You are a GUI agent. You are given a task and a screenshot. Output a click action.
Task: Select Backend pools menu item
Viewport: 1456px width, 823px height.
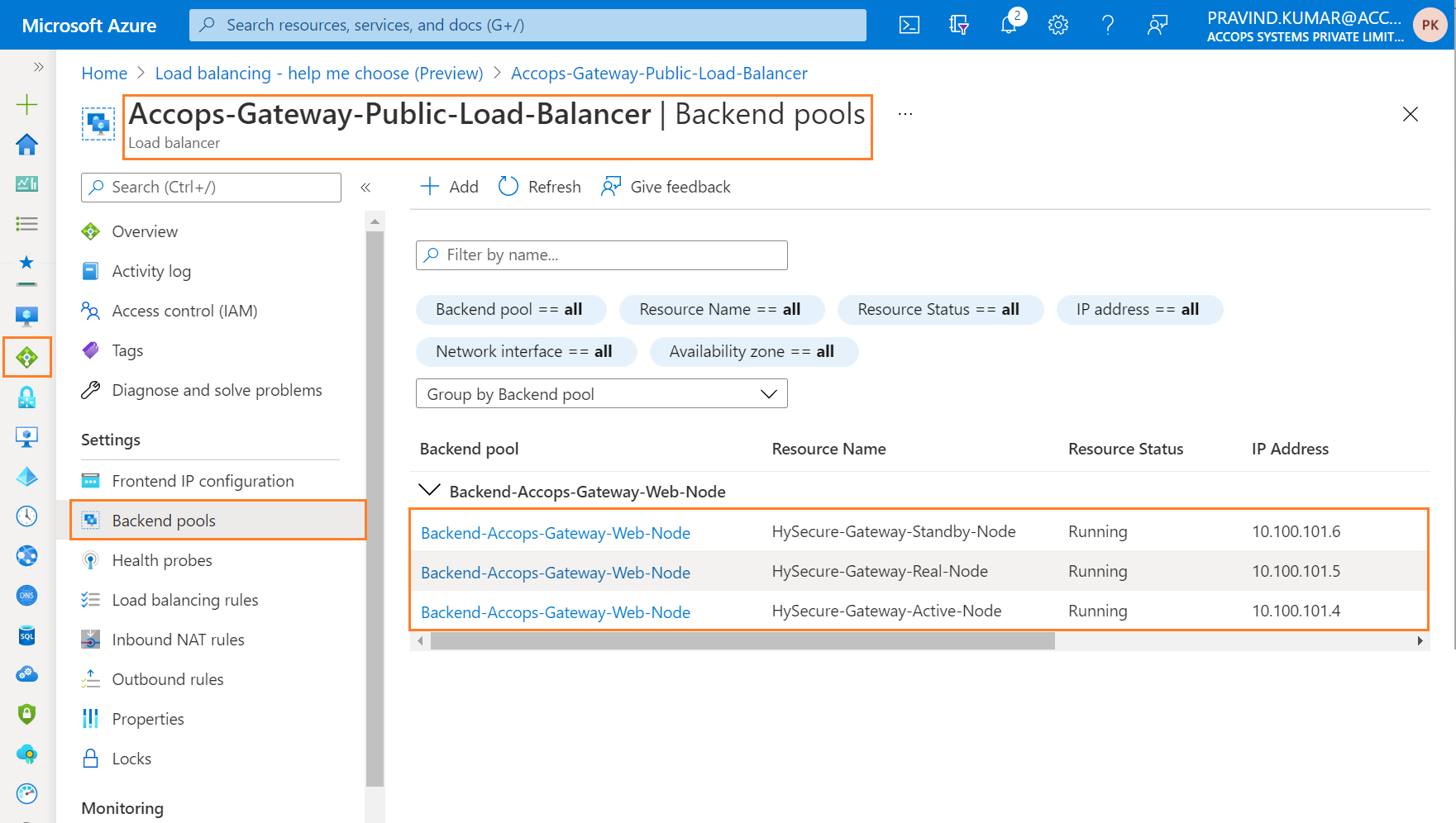coord(218,521)
